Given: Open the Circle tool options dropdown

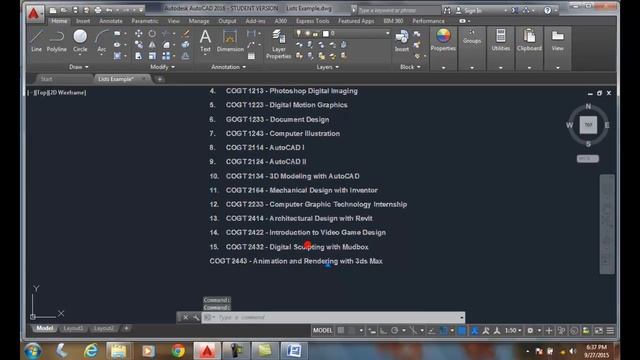Looking at the screenshot, I should (80, 55).
